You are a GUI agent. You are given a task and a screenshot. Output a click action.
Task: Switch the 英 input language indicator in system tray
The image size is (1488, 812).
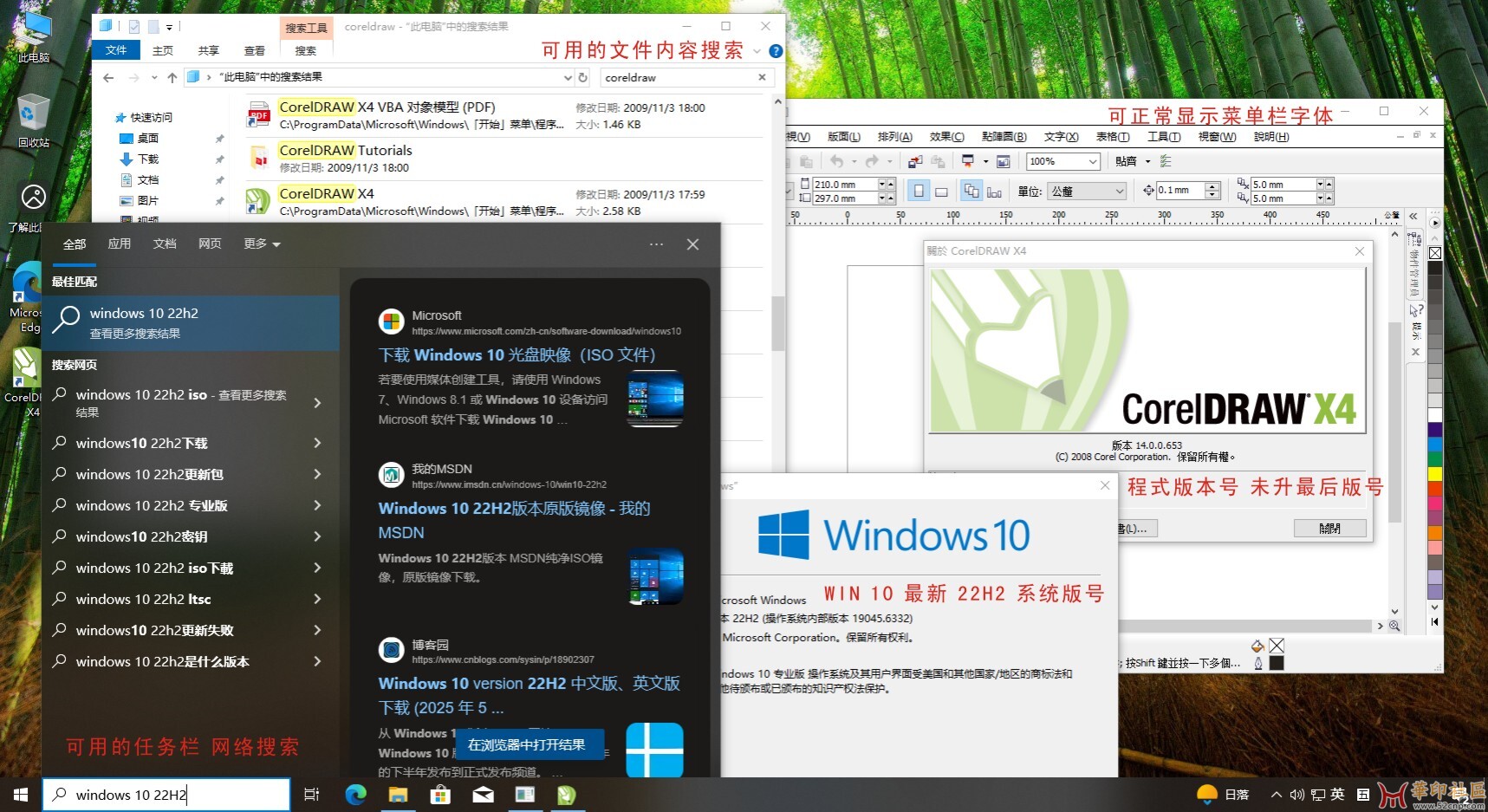1338,794
